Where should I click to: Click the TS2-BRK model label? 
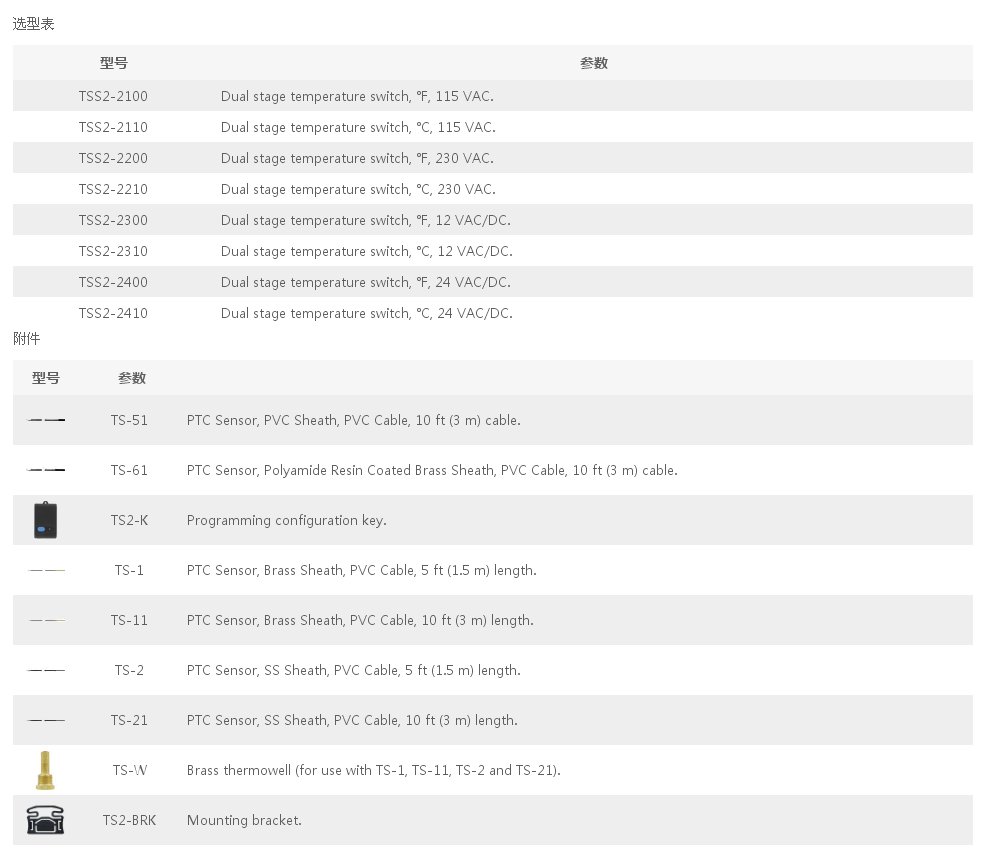click(x=130, y=820)
